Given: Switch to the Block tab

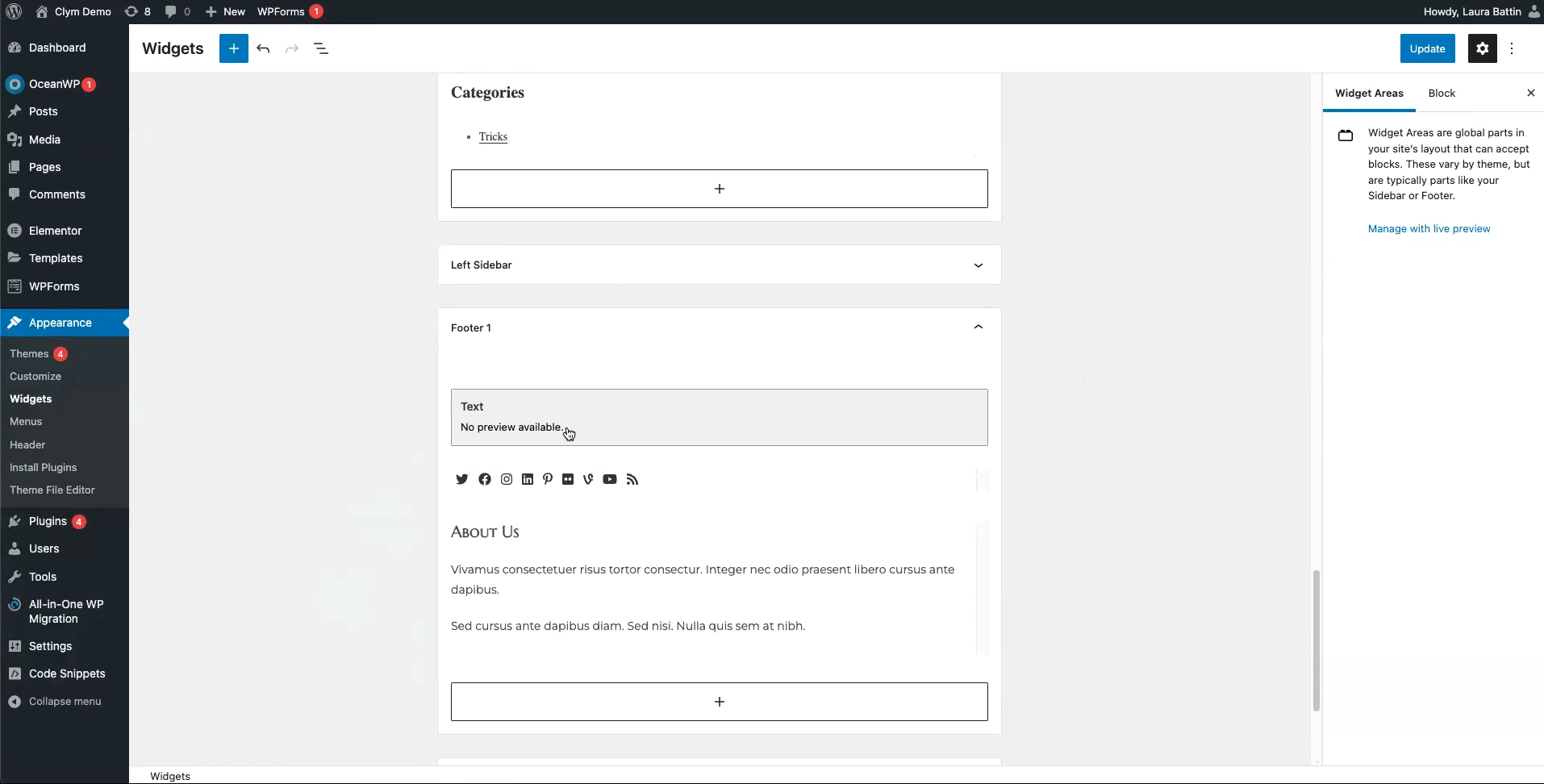Looking at the screenshot, I should [1442, 93].
